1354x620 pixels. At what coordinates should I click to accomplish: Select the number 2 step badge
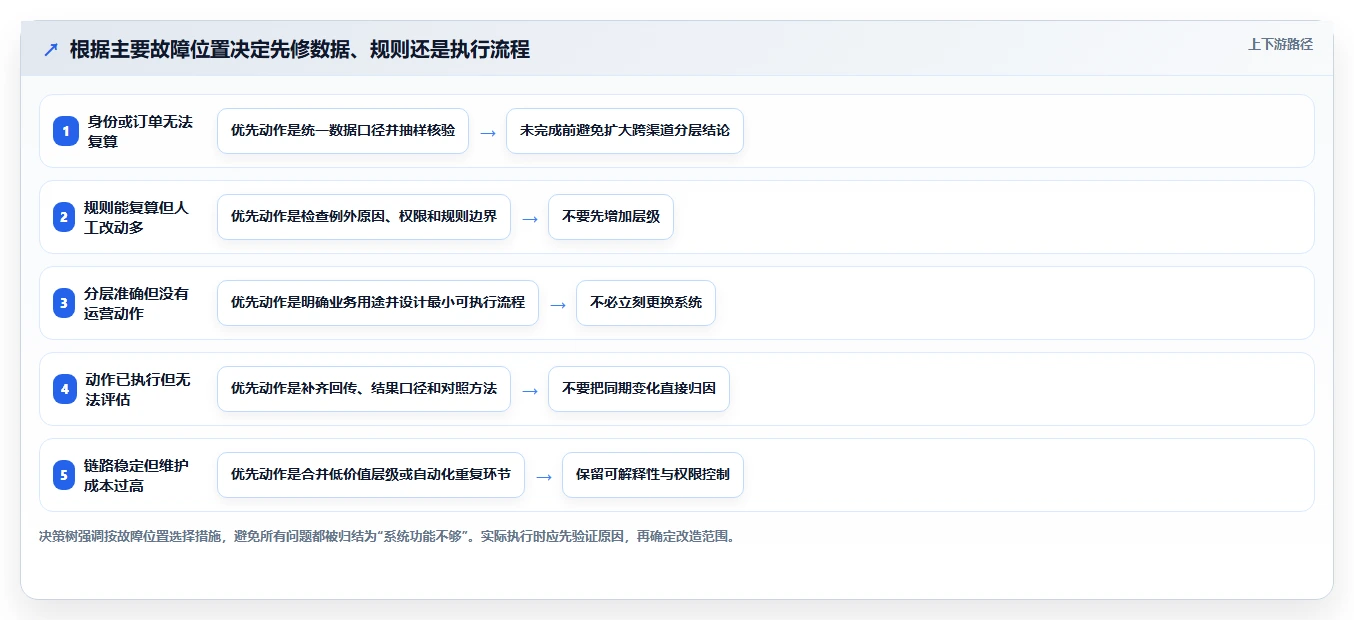point(65,217)
